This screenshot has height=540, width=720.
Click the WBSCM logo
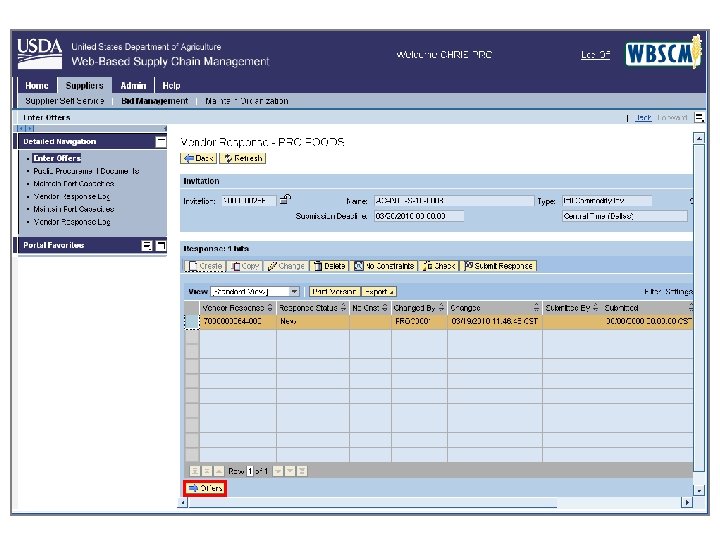tap(663, 53)
